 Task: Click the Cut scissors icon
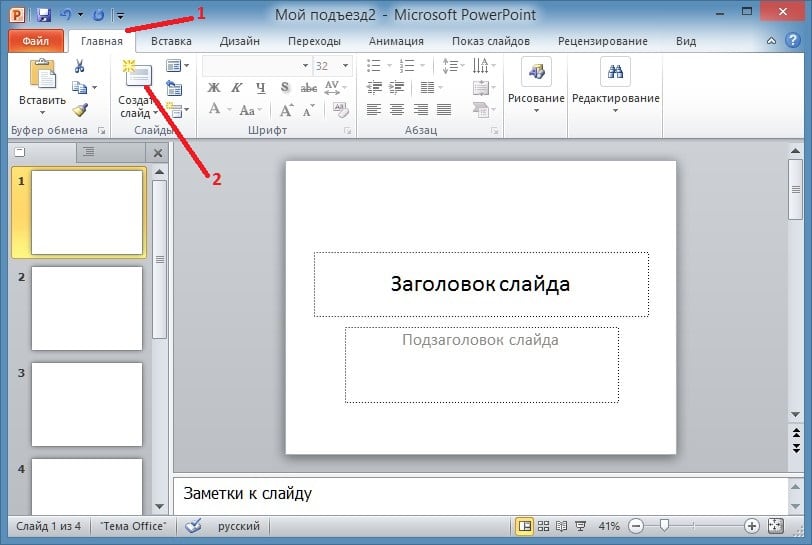pos(79,66)
